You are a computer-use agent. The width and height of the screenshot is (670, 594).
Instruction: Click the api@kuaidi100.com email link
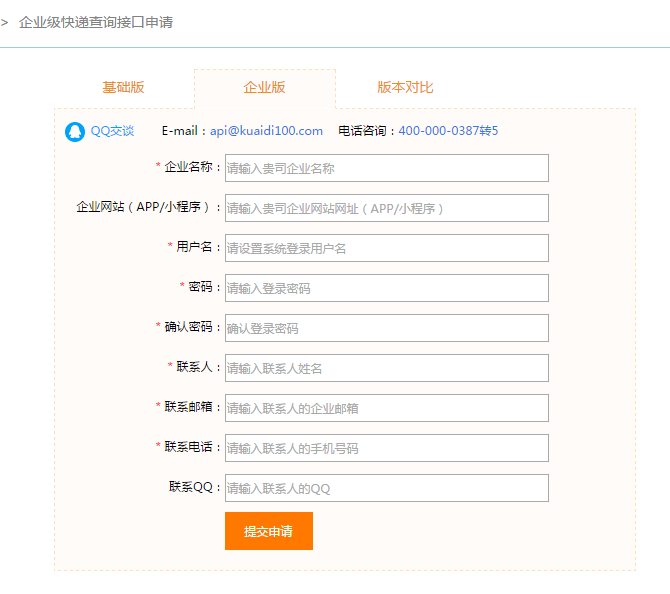click(x=266, y=131)
